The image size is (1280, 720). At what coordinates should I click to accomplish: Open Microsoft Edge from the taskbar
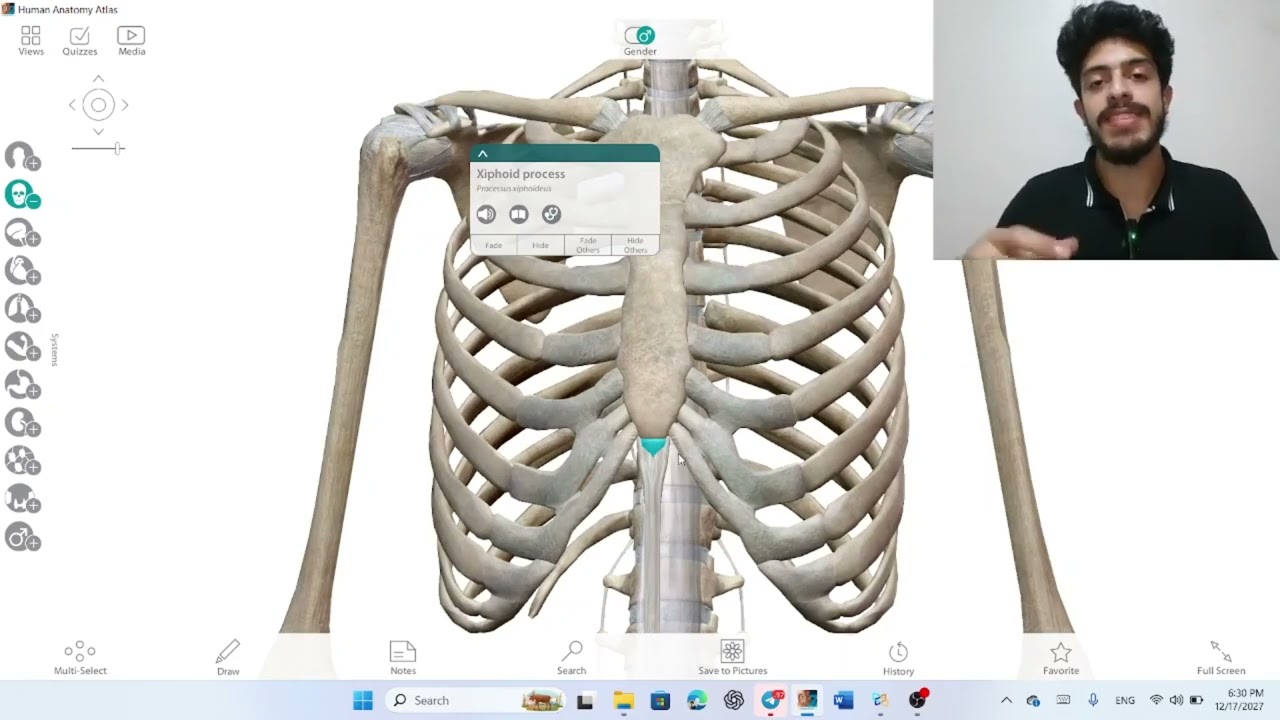click(x=697, y=701)
